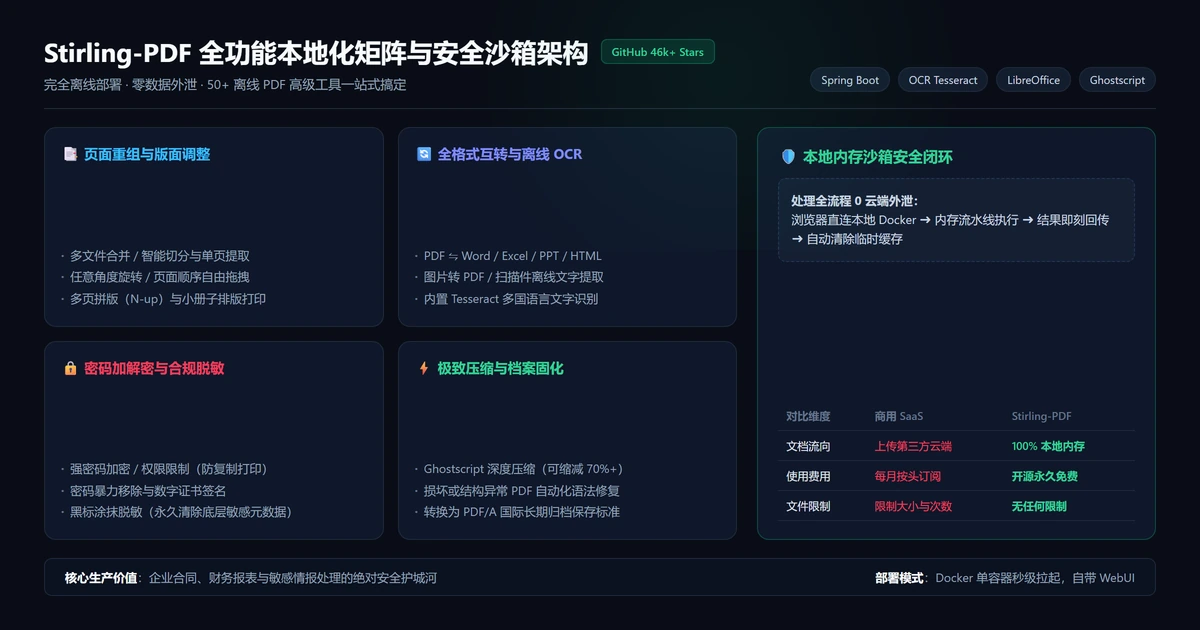Click the format conversion OCR card icon
This screenshot has width=1200, height=630.
click(424, 154)
